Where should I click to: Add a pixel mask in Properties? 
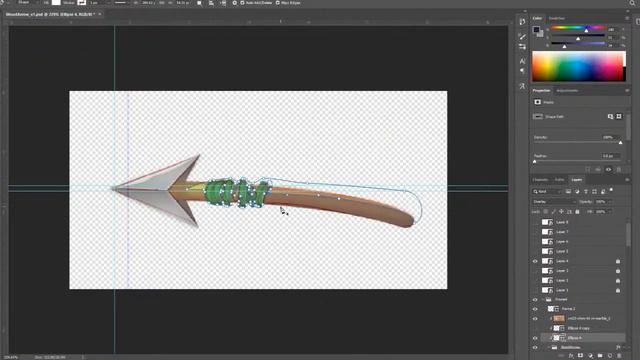coord(610,117)
